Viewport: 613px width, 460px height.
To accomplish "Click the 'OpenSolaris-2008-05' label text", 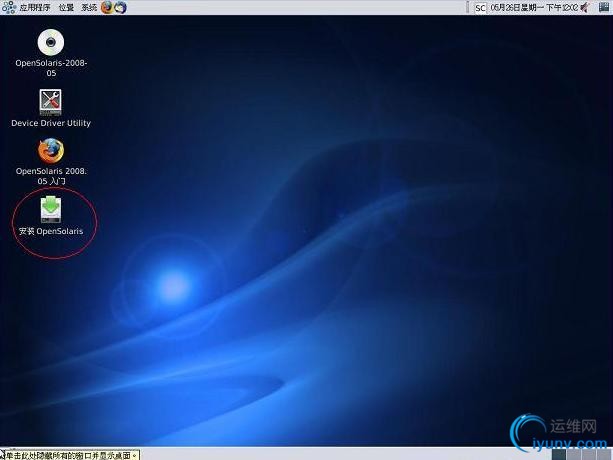I will click(51, 68).
